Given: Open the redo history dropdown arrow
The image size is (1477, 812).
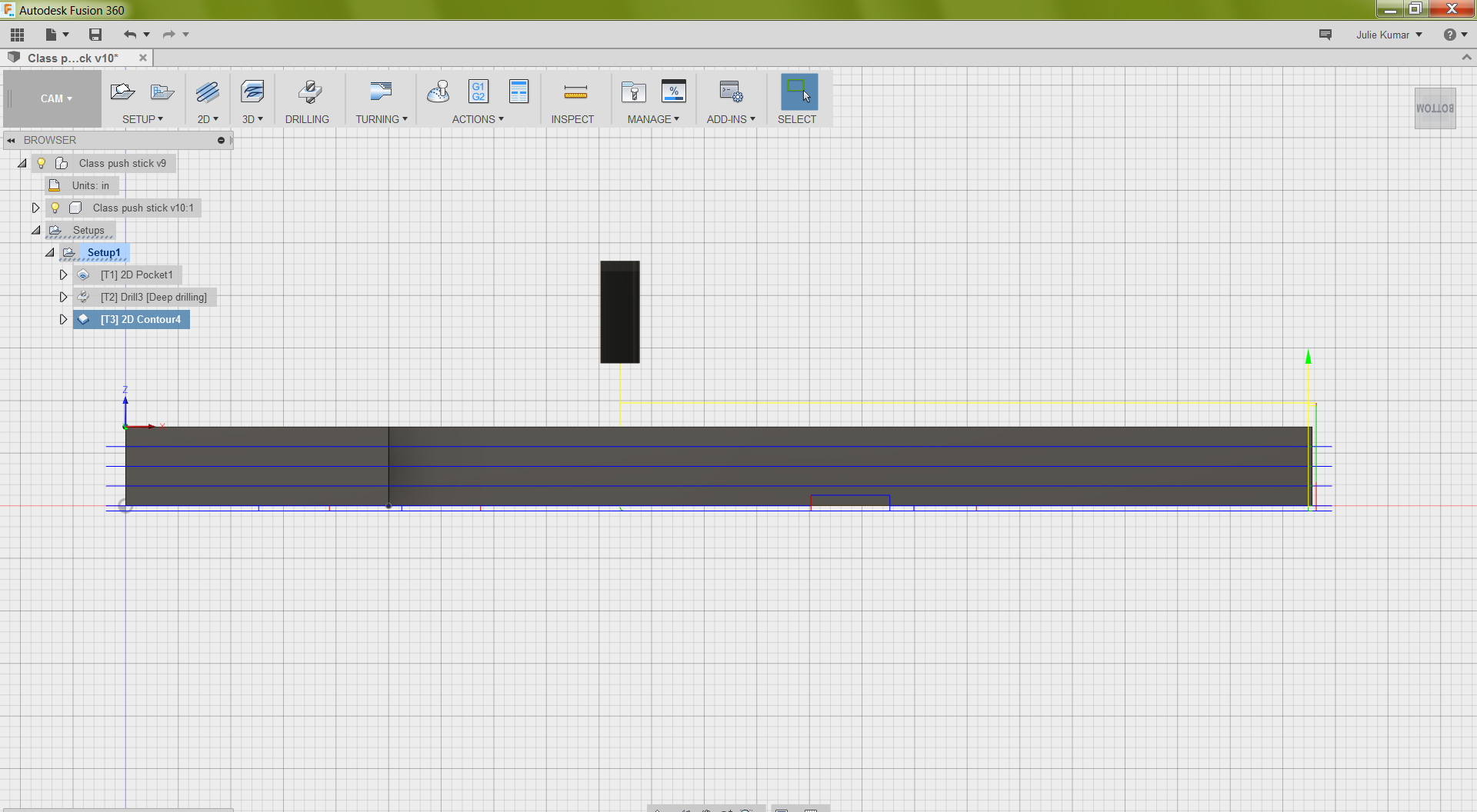Looking at the screenshot, I should pos(185,35).
